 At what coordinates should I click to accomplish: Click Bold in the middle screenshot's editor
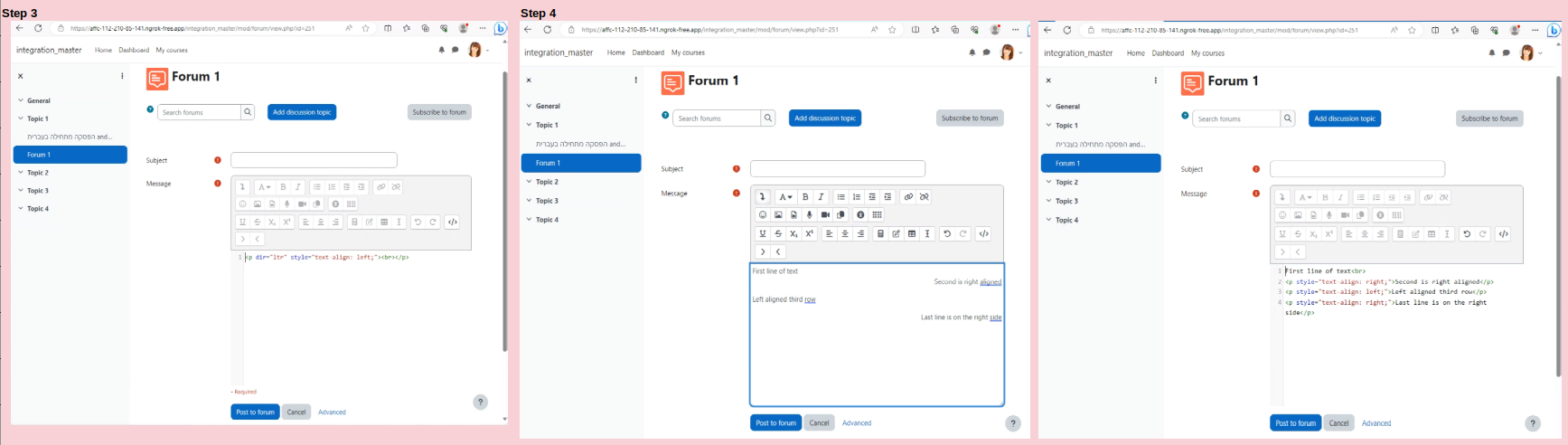click(x=805, y=197)
